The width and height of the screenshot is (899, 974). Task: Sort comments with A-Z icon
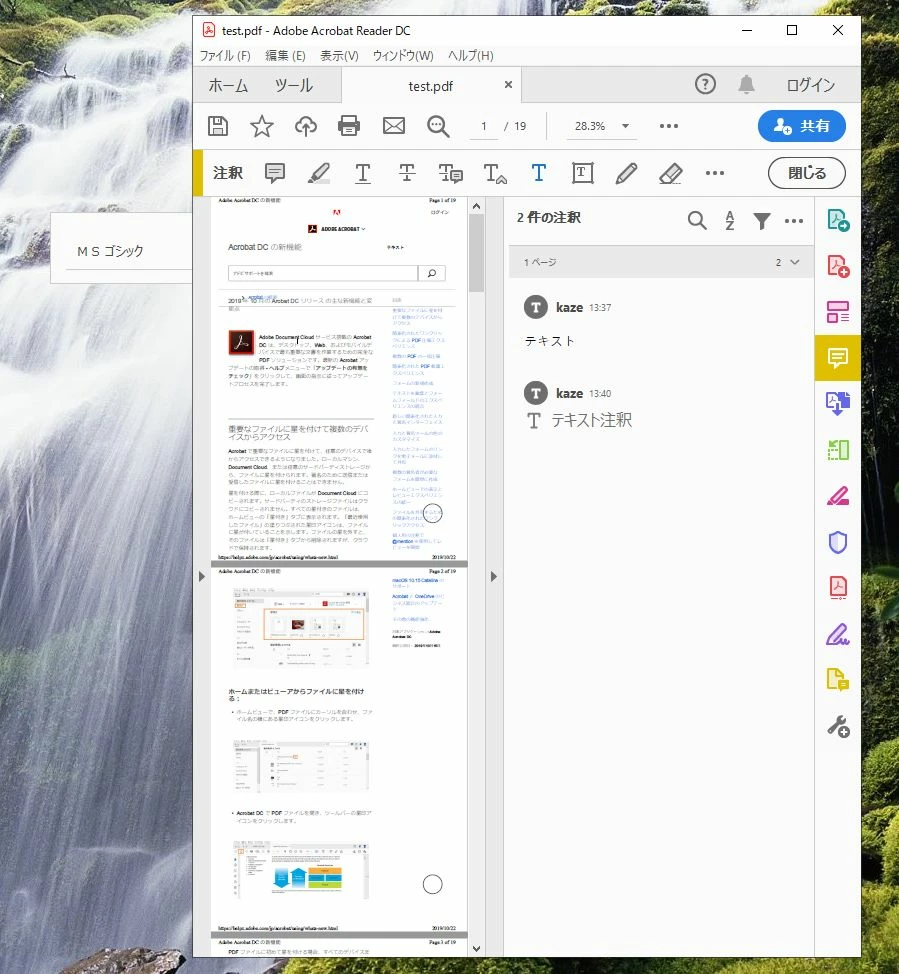coord(730,221)
